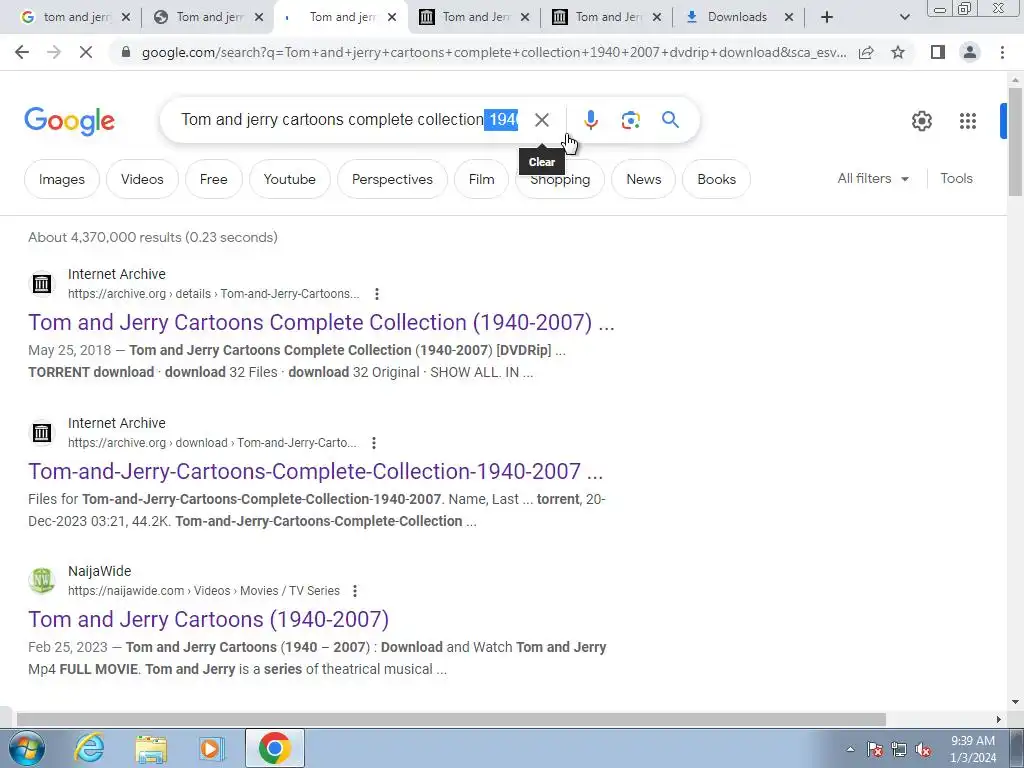Open Windows Media Player from the taskbar
1024x768 pixels.
[212, 748]
